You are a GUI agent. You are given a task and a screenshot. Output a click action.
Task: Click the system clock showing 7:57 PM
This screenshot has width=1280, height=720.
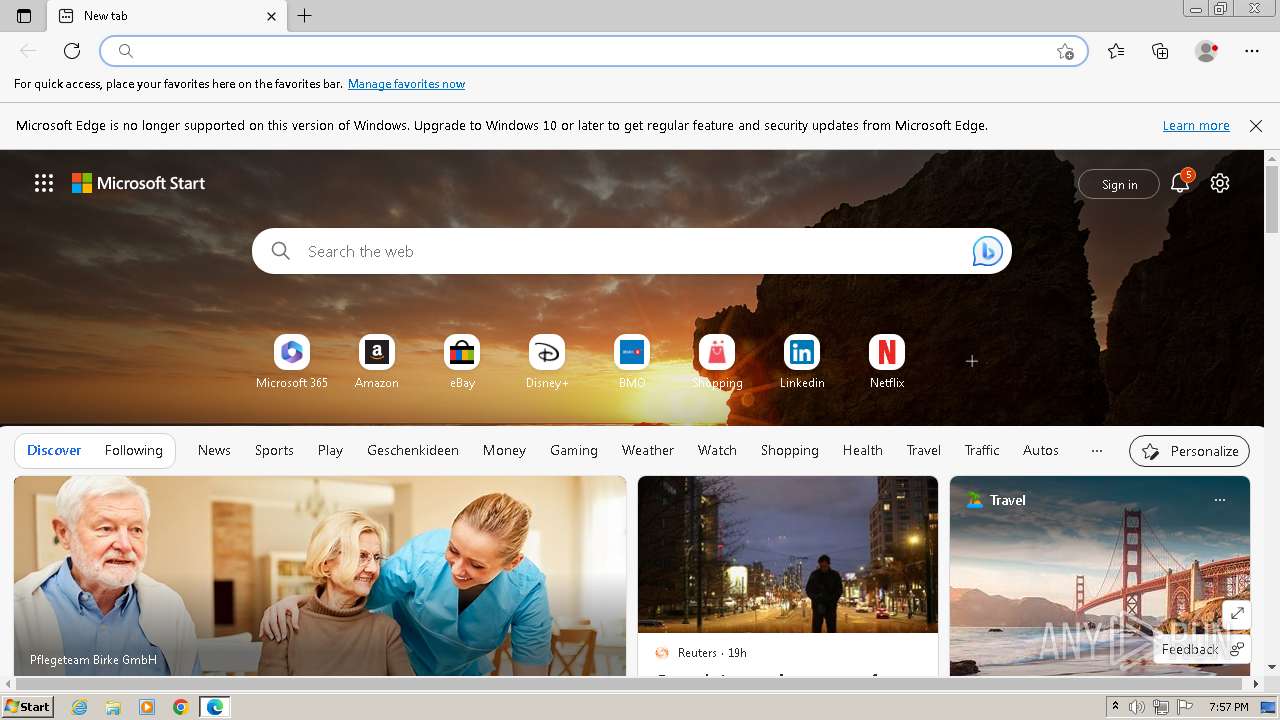(1228, 707)
